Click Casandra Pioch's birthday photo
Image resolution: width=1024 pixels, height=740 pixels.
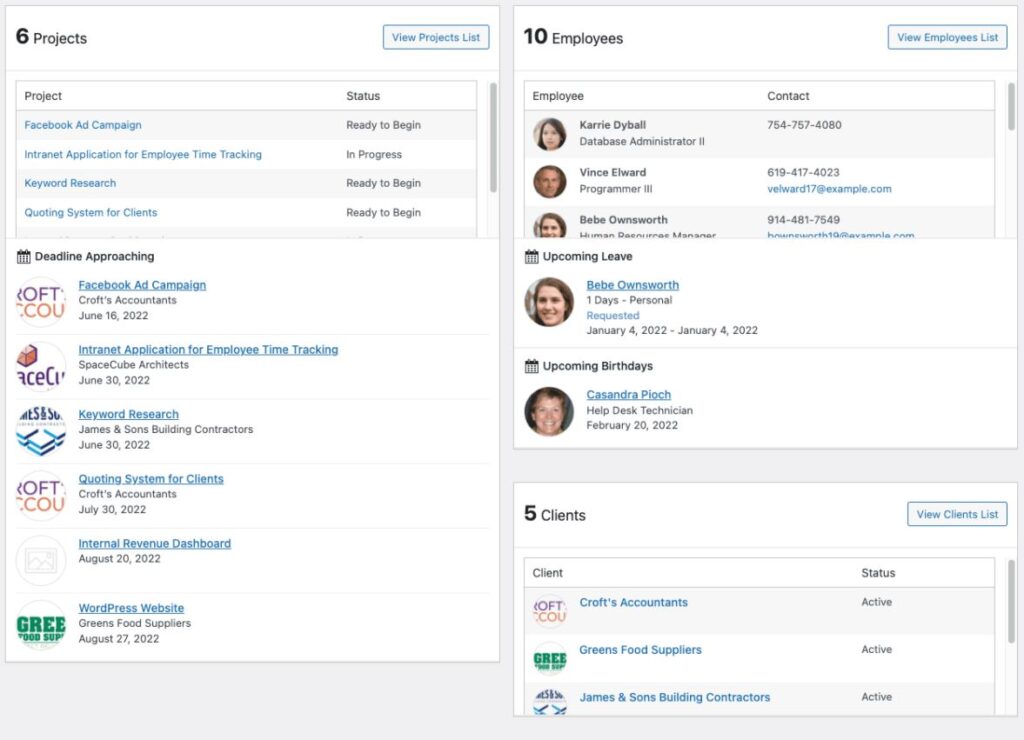point(550,411)
